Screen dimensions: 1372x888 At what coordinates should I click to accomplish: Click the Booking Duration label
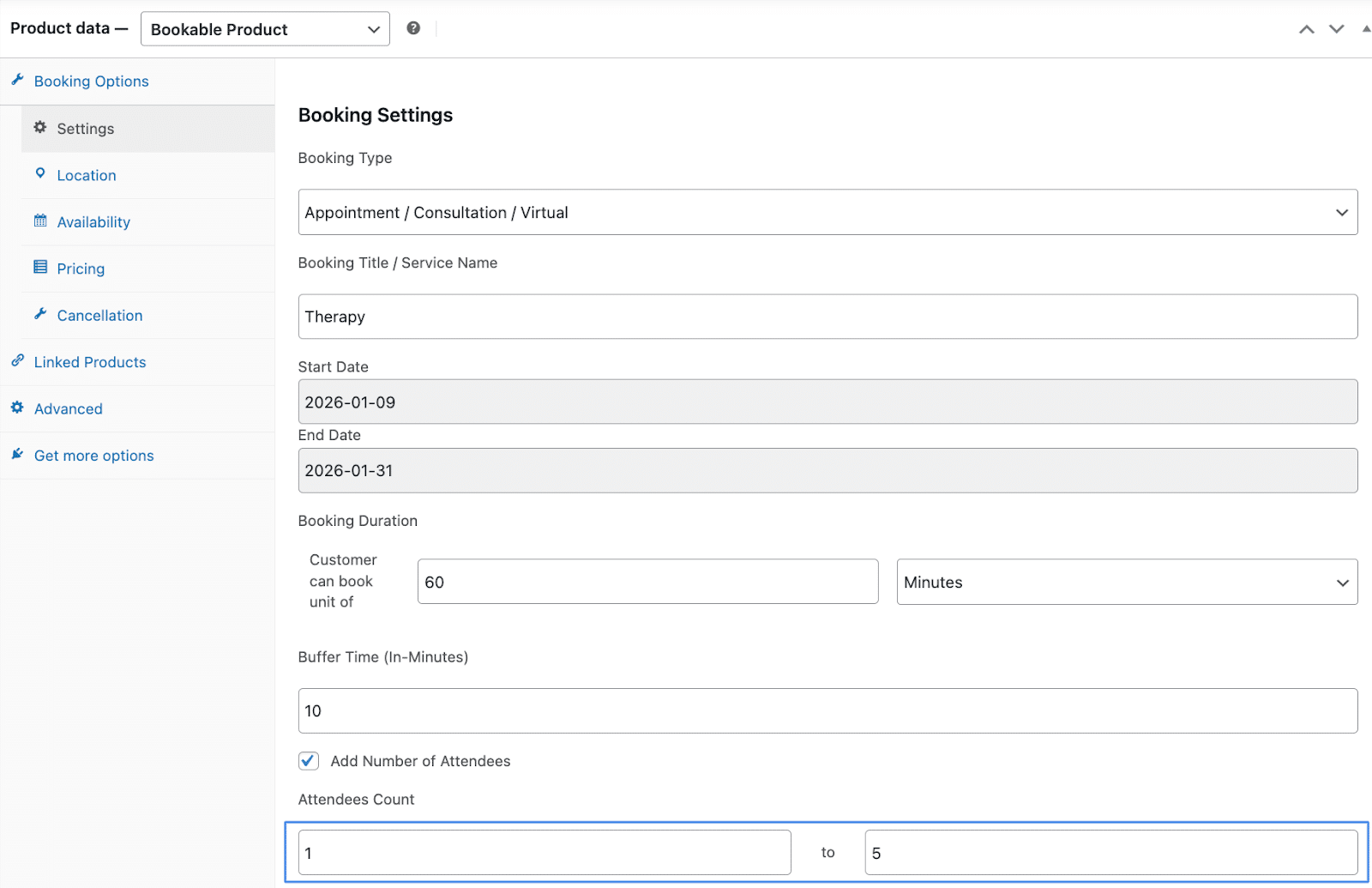tap(358, 521)
